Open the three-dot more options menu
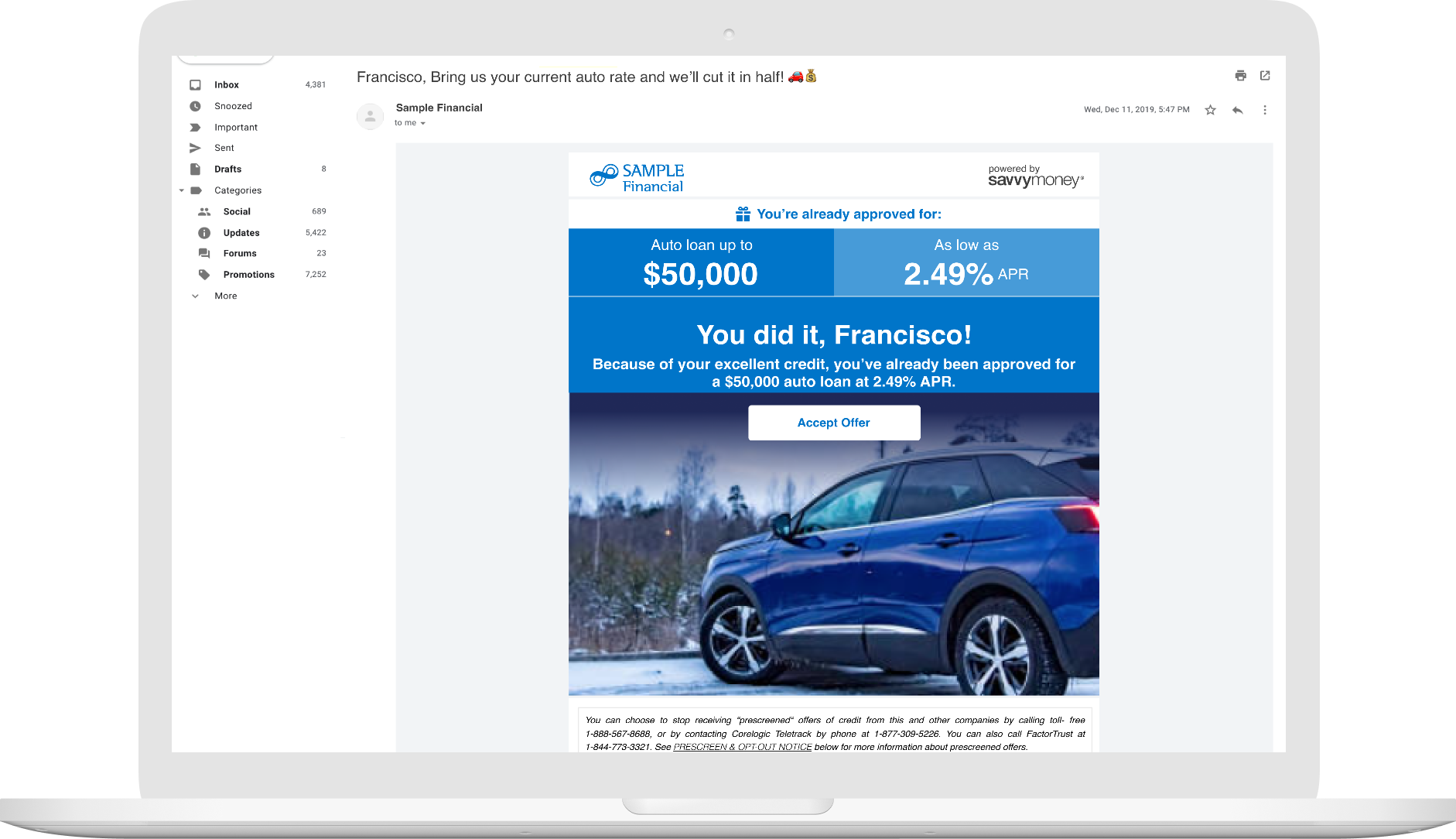Image resolution: width=1456 pixels, height=839 pixels. coord(1265,110)
